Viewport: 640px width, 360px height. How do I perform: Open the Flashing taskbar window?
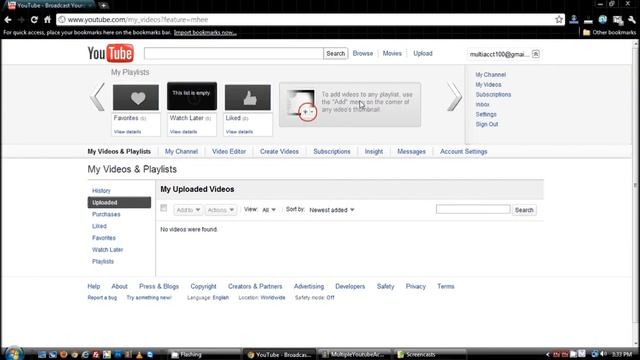coord(204,354)
